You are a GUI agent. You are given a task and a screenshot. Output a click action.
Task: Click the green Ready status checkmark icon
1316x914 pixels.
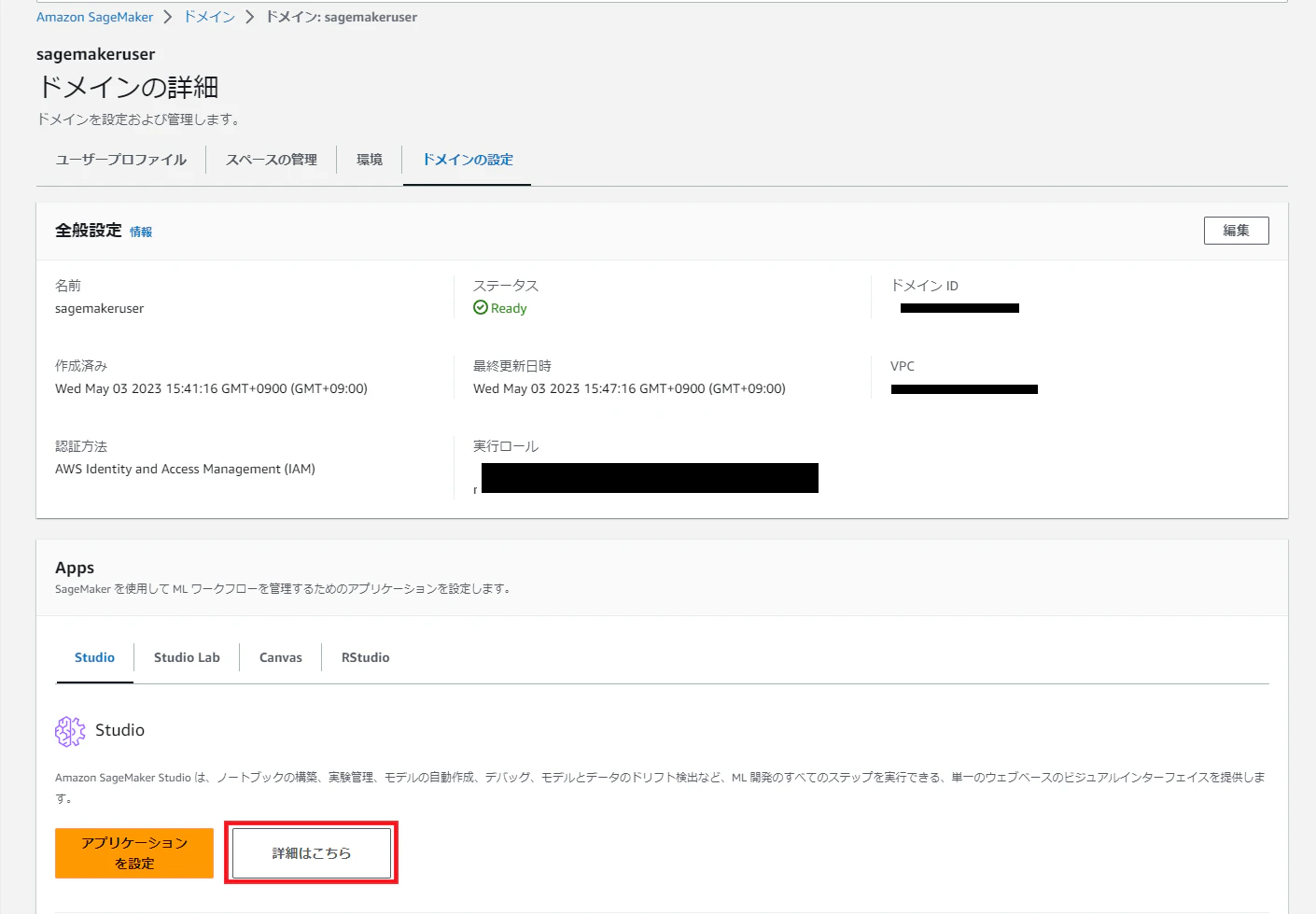pos(480,308)
